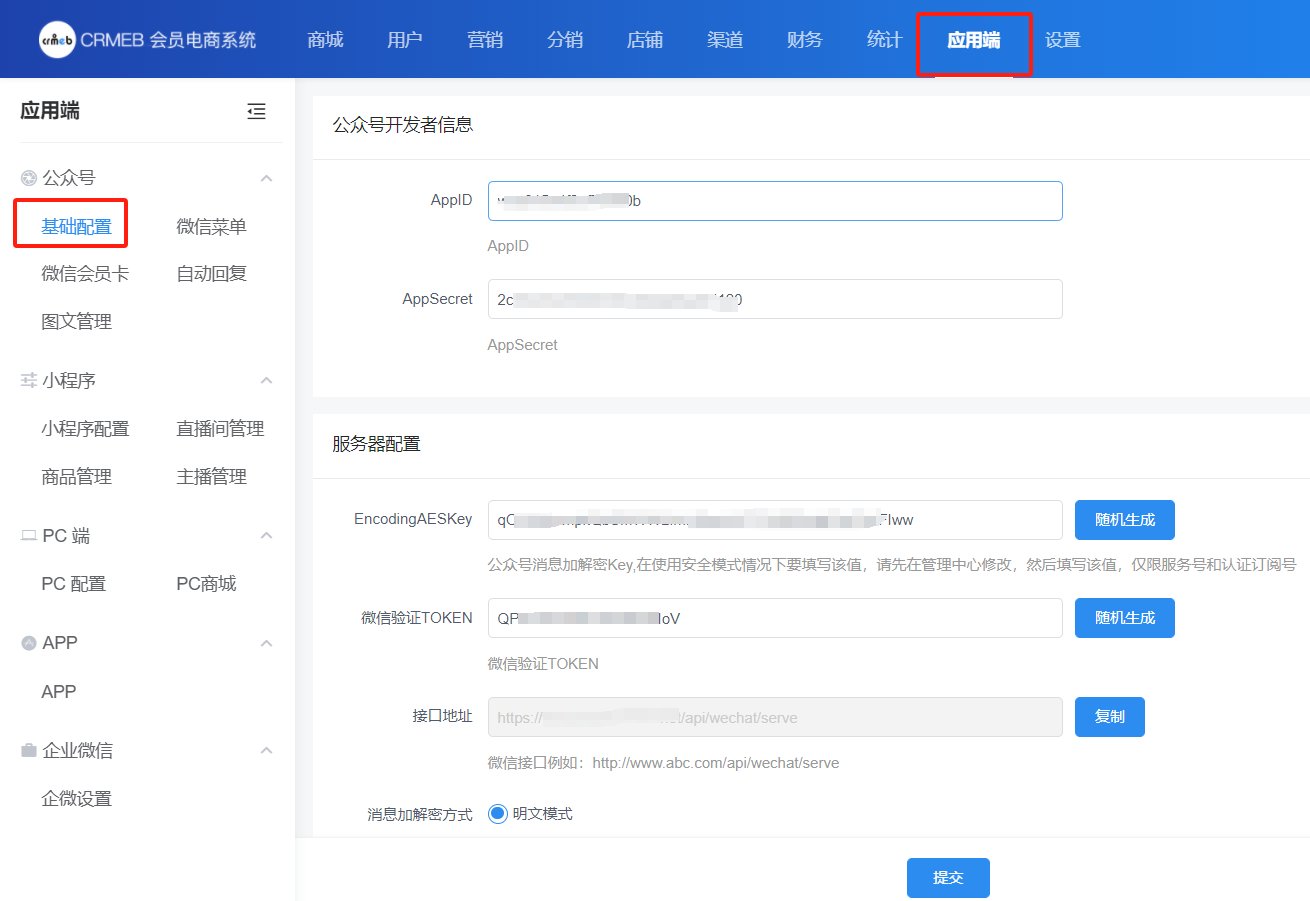The image size is (1310, 901).
Task: Open the 商城 top navigation tab
Action: (x=325, y=40)
